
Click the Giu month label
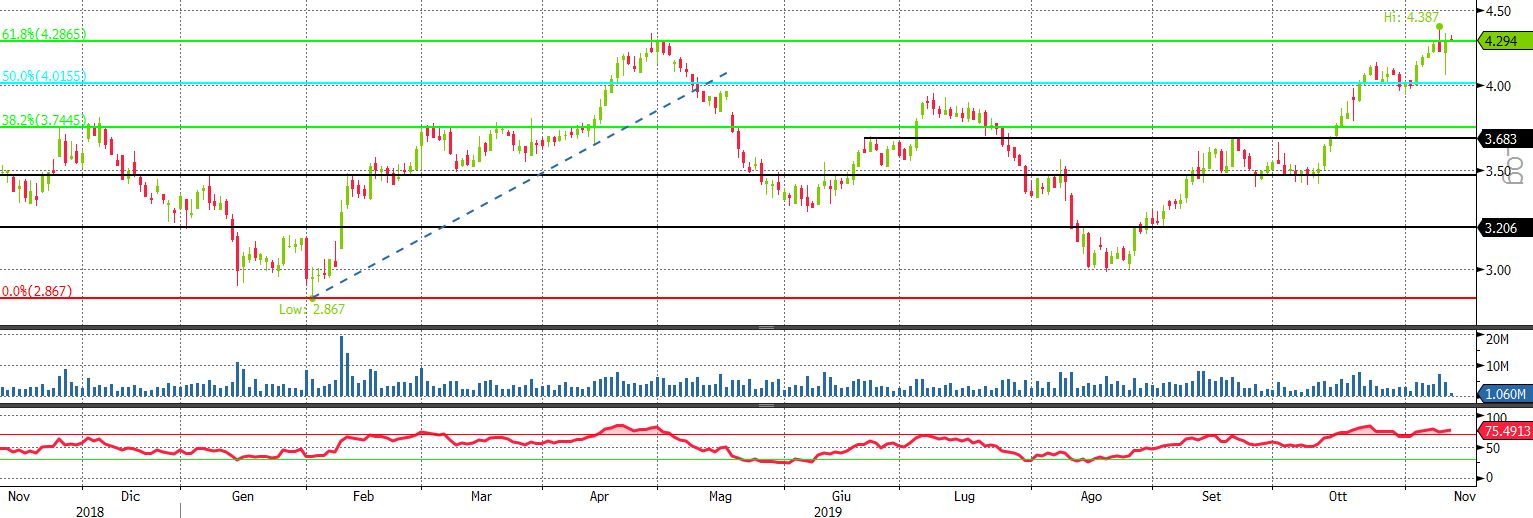[x=841, y=495]
